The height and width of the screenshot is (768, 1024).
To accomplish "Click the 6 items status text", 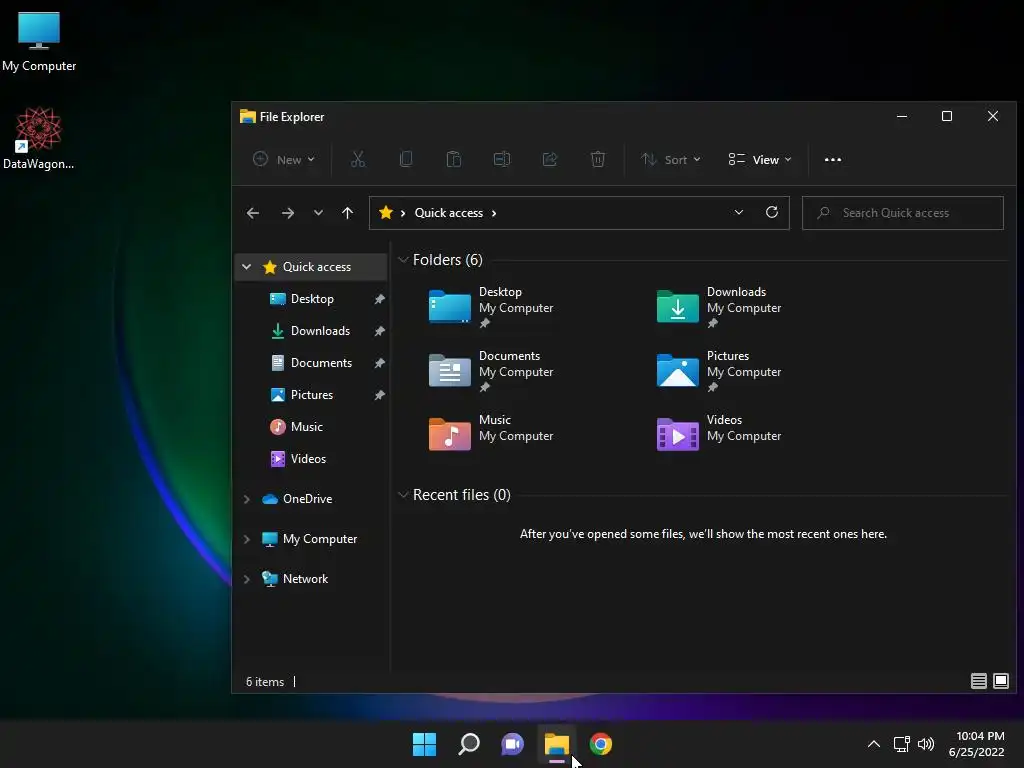I will tap(265, 681).
